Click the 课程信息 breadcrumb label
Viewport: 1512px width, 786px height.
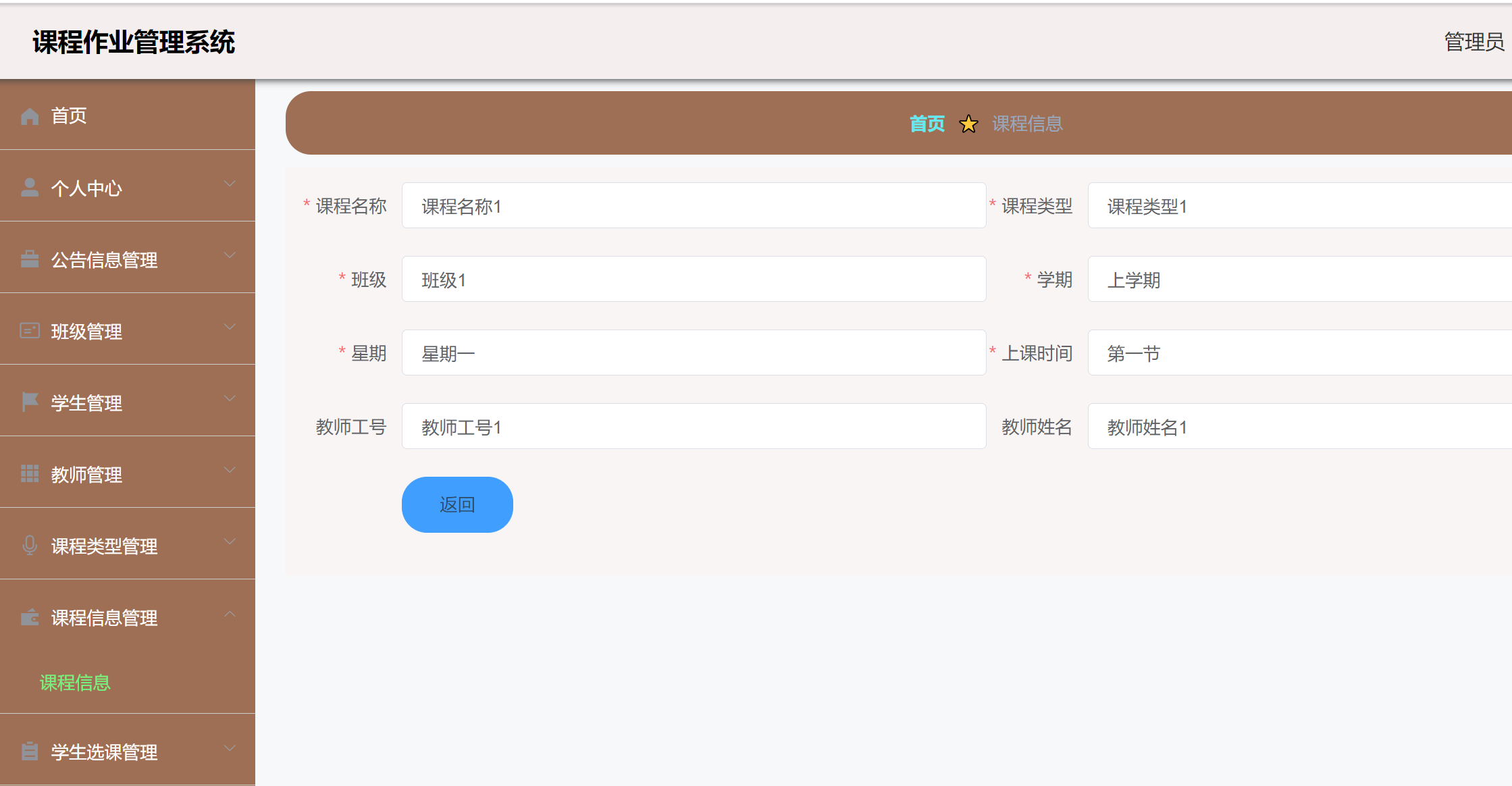1027,124
